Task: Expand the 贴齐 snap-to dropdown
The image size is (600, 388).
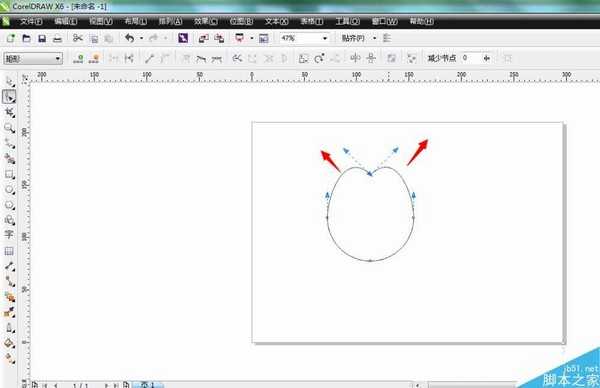Action: pos(374,38)
